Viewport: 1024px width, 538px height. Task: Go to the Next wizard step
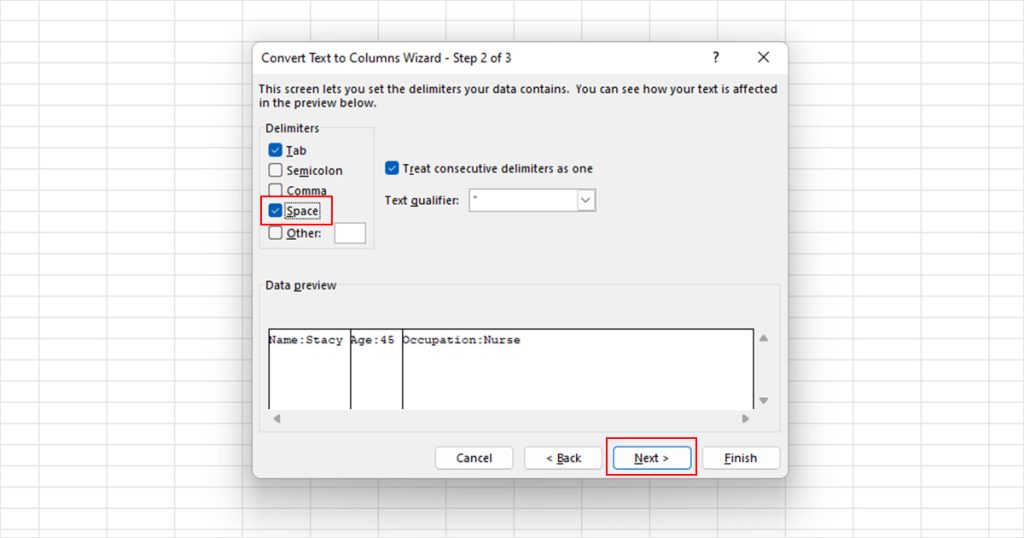652,458
